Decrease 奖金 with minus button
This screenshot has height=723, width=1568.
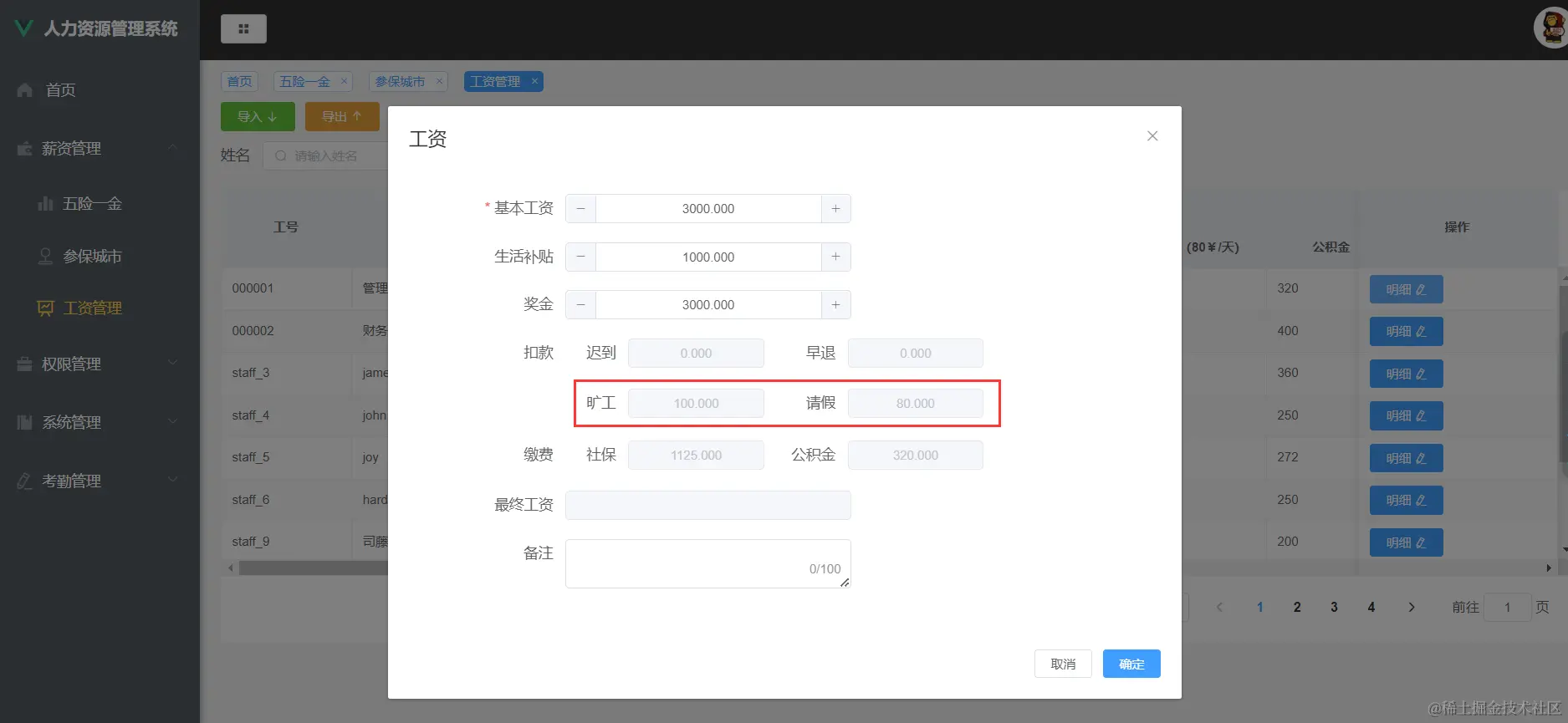pos(580,305)
